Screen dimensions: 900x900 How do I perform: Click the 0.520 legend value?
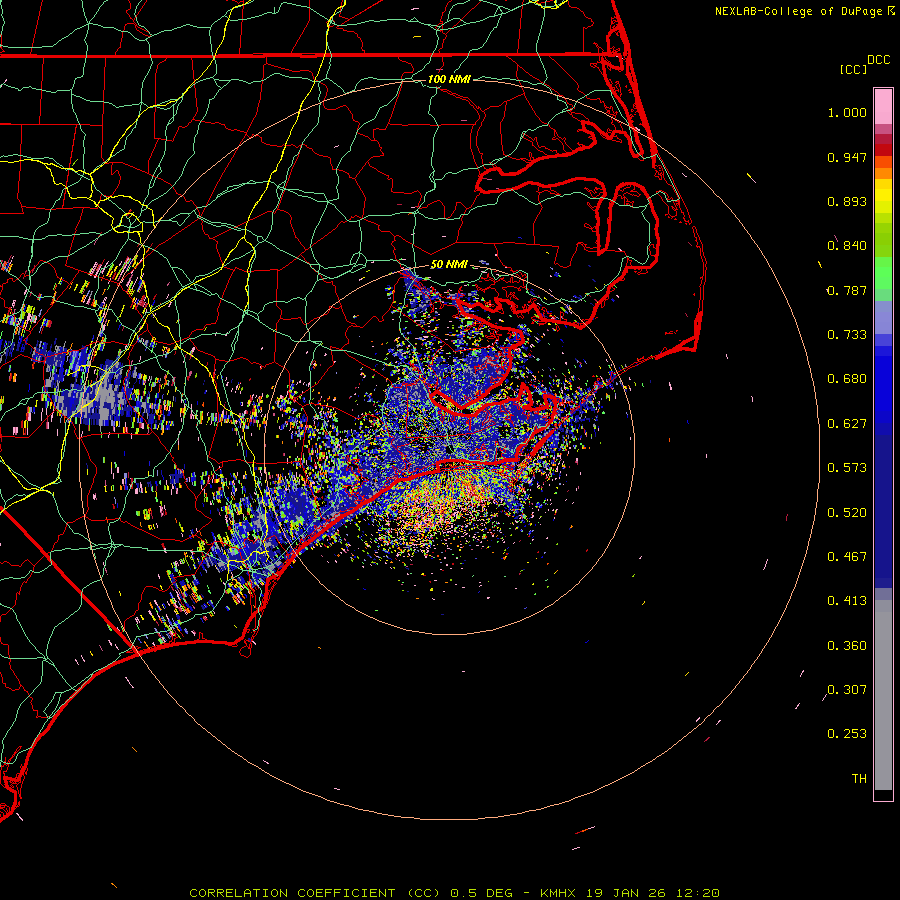click(x=847, y=513)
